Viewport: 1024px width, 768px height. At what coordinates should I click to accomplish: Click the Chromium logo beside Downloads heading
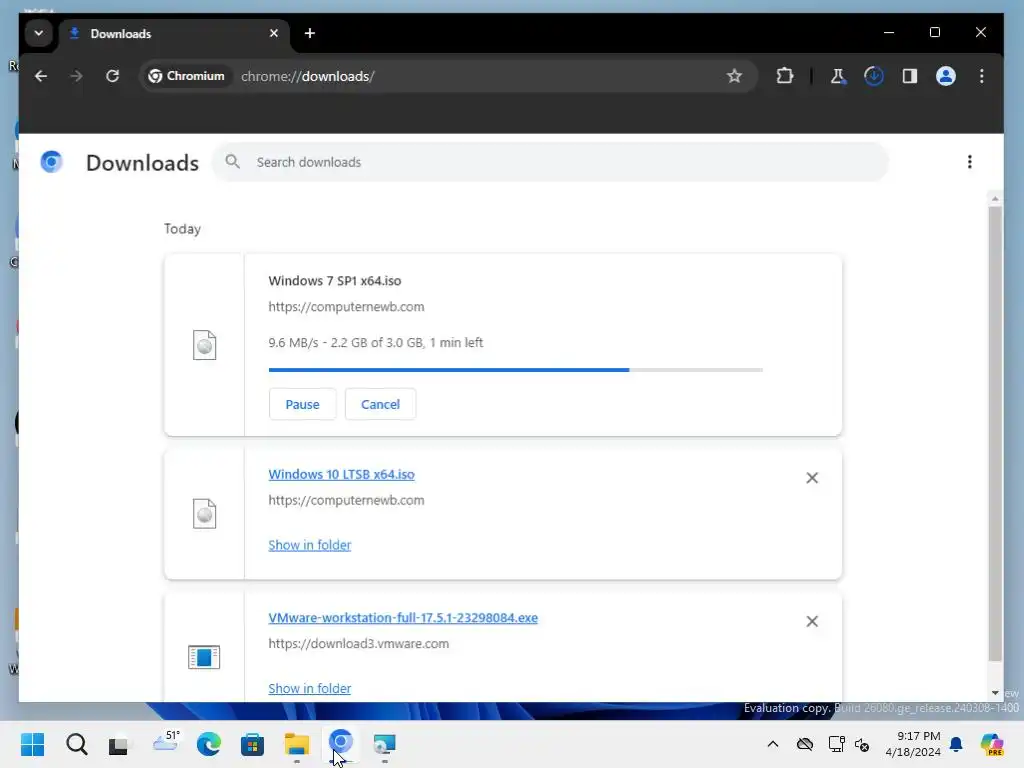(x=51, y=161)
